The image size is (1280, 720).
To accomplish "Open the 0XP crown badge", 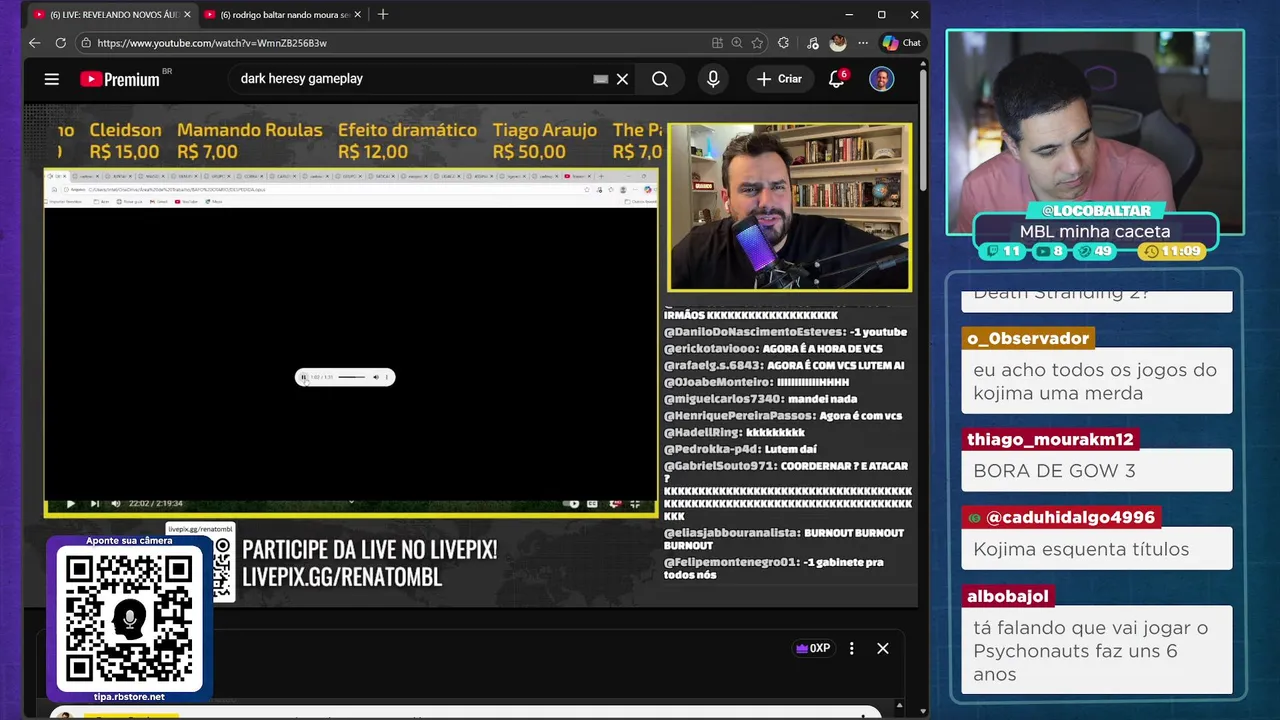I will tap(812, 648).
